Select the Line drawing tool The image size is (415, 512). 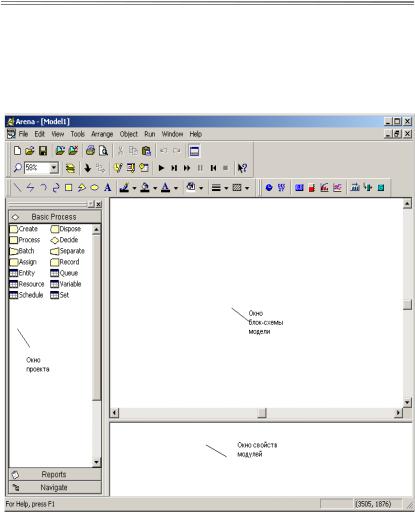(x=18, y=187)
